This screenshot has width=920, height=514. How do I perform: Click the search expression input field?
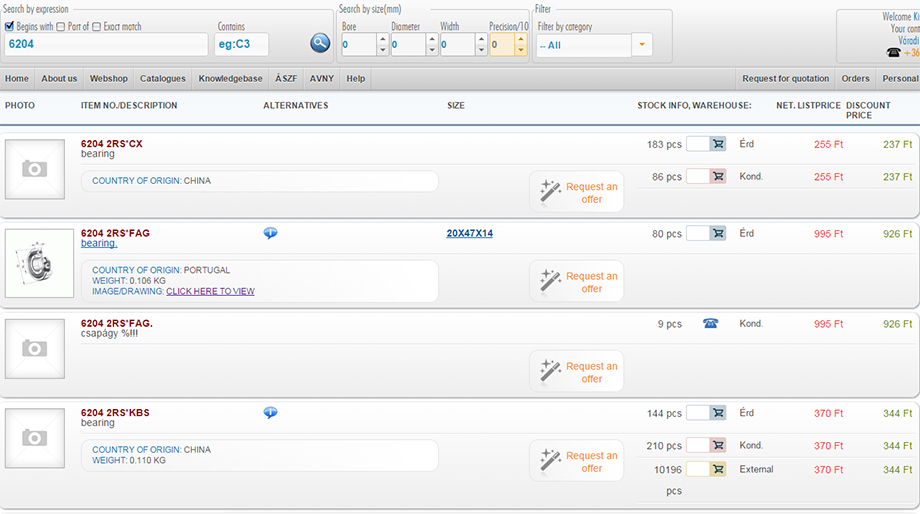pyautogui.click(x=105, y=44)
